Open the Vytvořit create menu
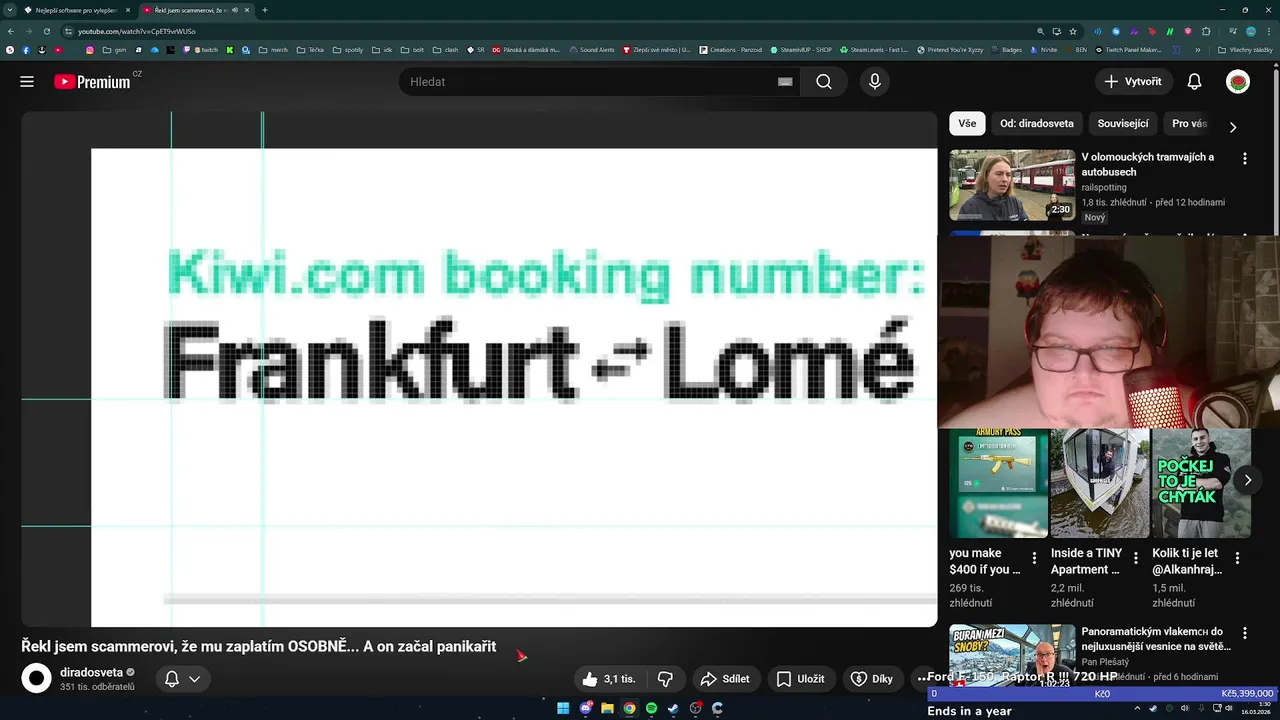This screenshot has height=720, width=1280. (x=1133, y=82)
